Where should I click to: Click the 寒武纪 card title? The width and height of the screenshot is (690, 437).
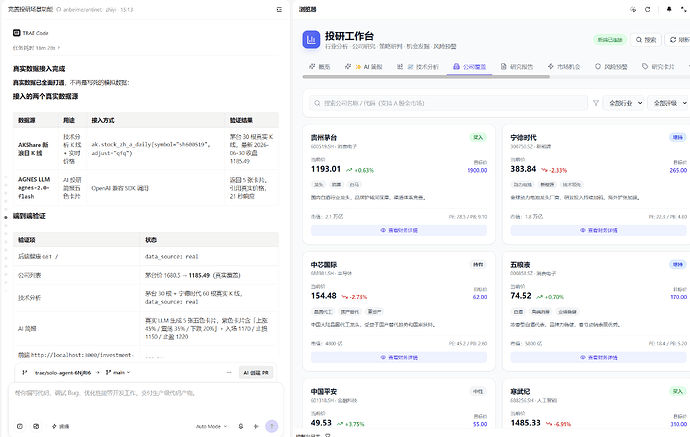coord(520,391)
